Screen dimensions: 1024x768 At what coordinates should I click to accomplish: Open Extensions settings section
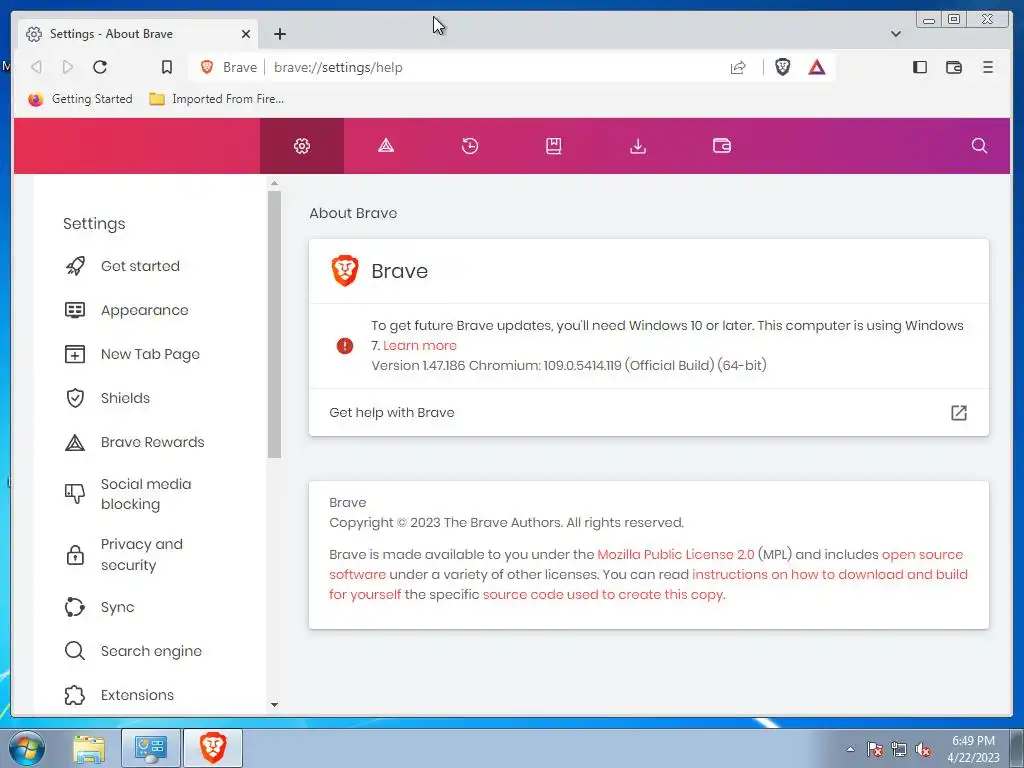pyautogui.click(x=136, y=695)
